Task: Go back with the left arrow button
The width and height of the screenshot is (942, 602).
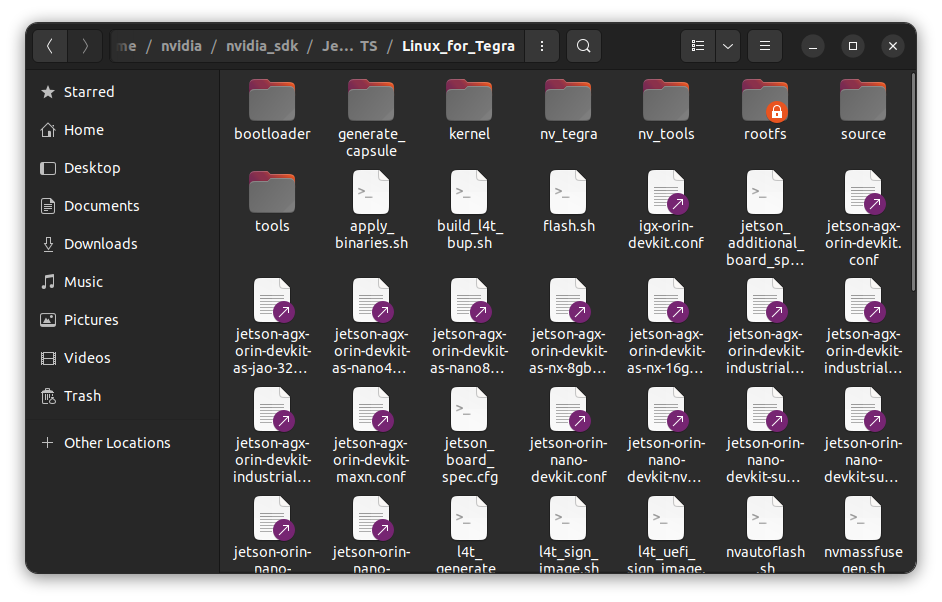Action: point(50,46)
